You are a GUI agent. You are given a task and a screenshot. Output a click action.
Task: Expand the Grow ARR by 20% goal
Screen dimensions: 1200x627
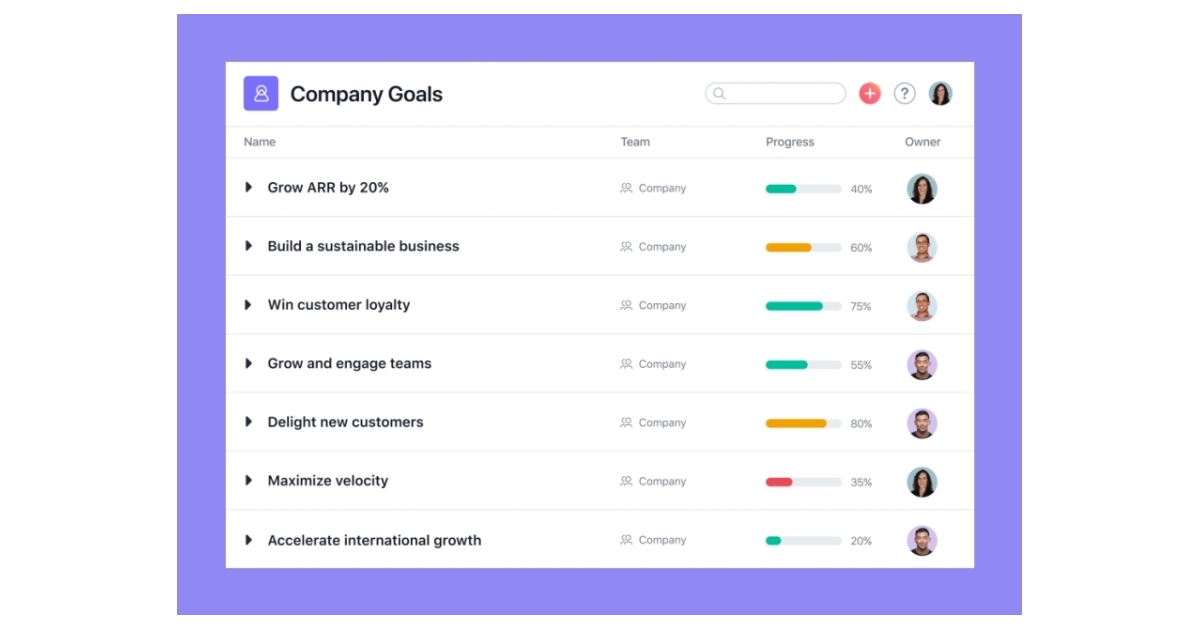click(x=249, y=187)
